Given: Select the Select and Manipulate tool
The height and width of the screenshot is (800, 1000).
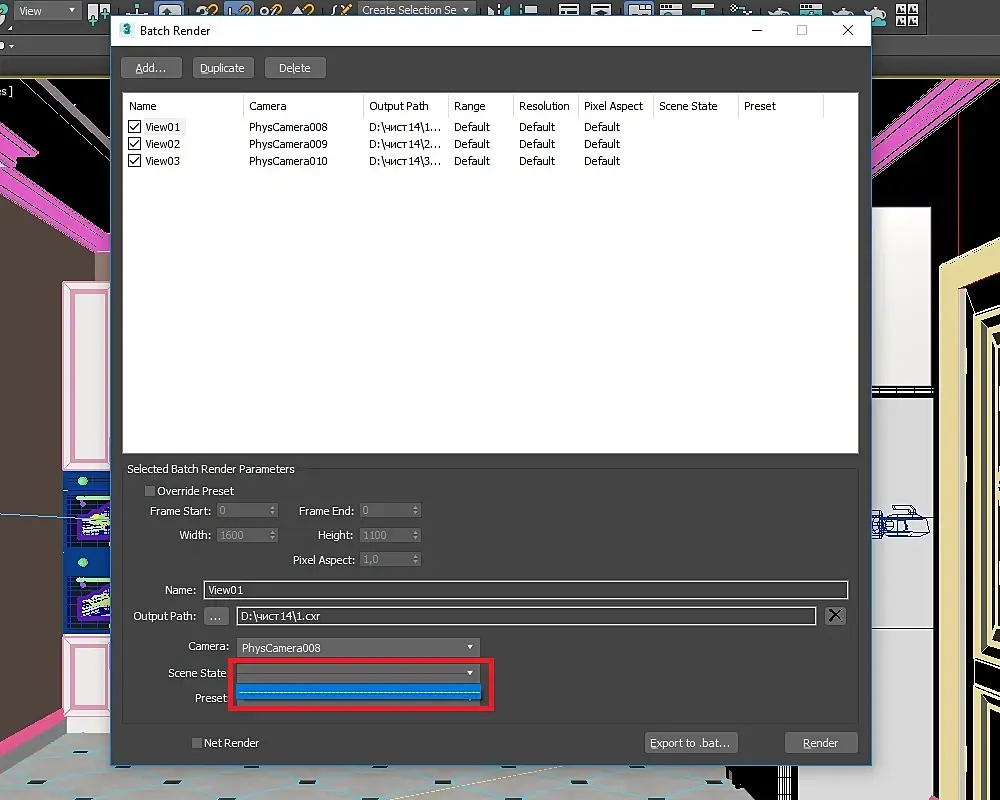Looking at the screenshot, I should (x=136, y=11).
